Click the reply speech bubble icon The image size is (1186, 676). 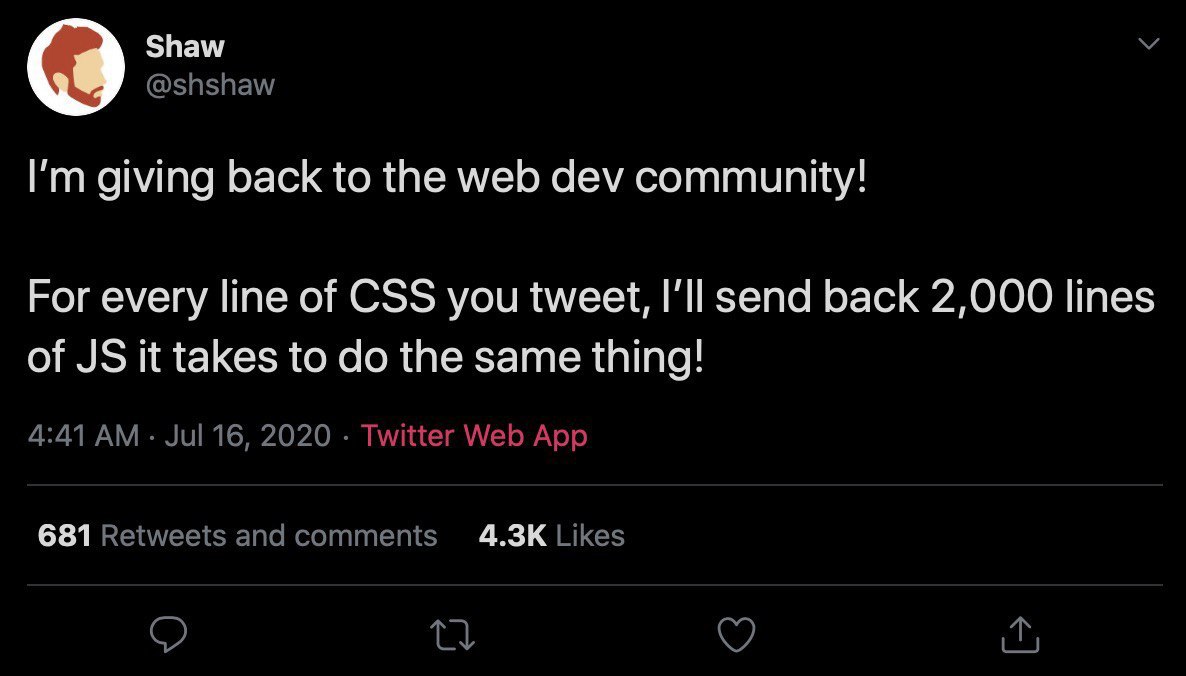coord(168,634)
